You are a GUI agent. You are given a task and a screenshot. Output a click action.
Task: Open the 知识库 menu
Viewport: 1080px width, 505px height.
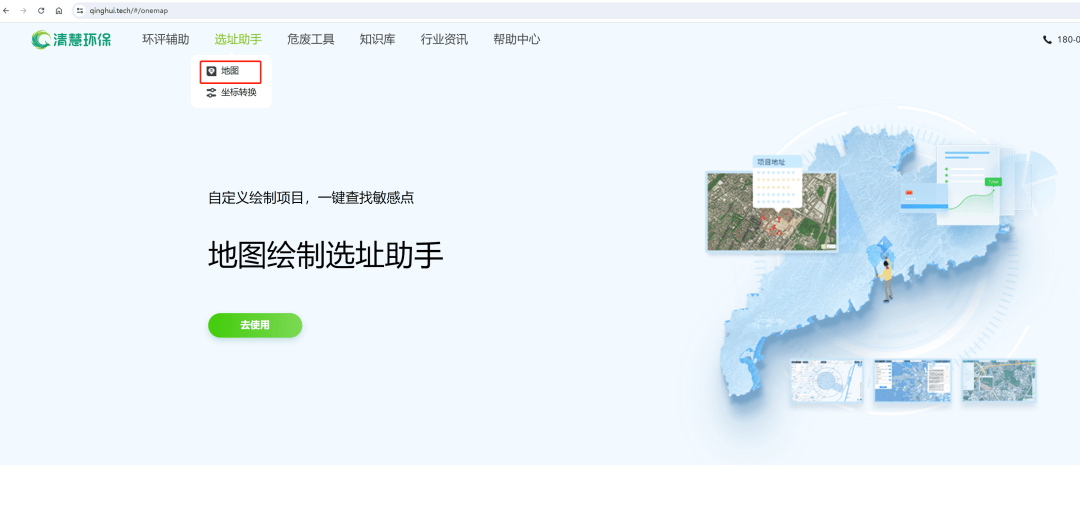point(377,39)
